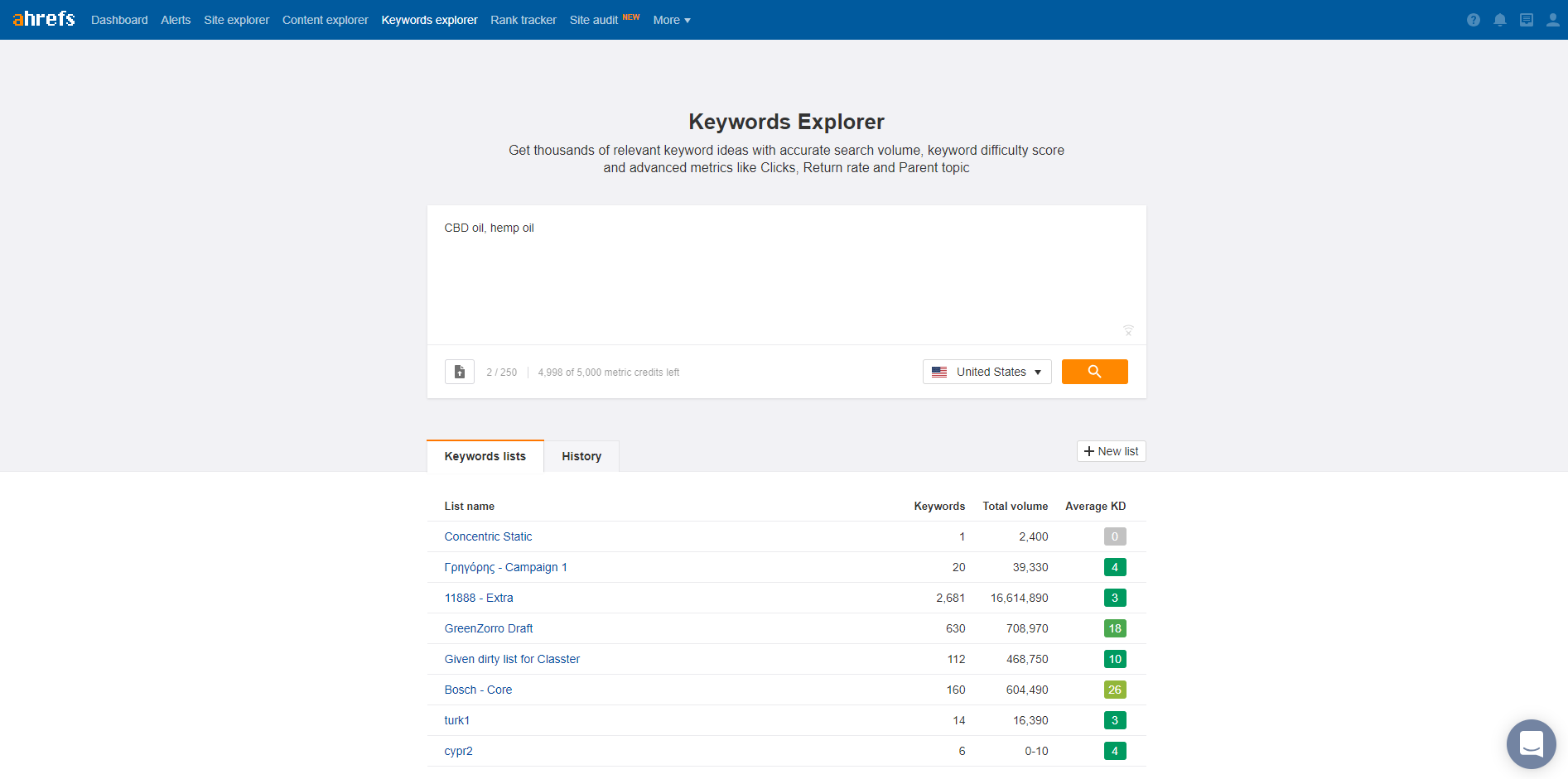Click the 708,970 total volume value
Viewport: 1568px width, 779px height.
[1027, 628]
